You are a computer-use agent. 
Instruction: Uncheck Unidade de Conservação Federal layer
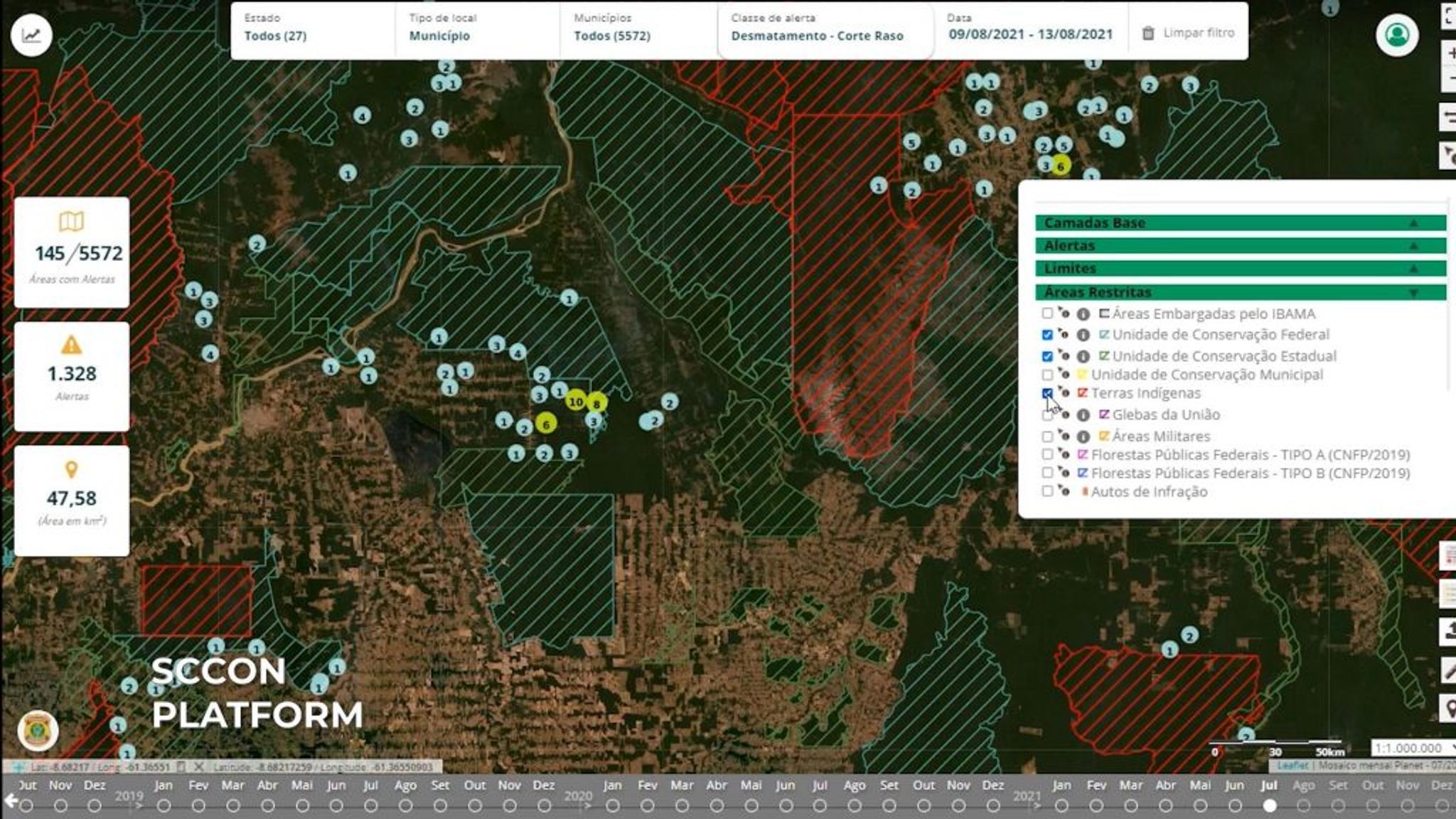[x=1047, y=335]
